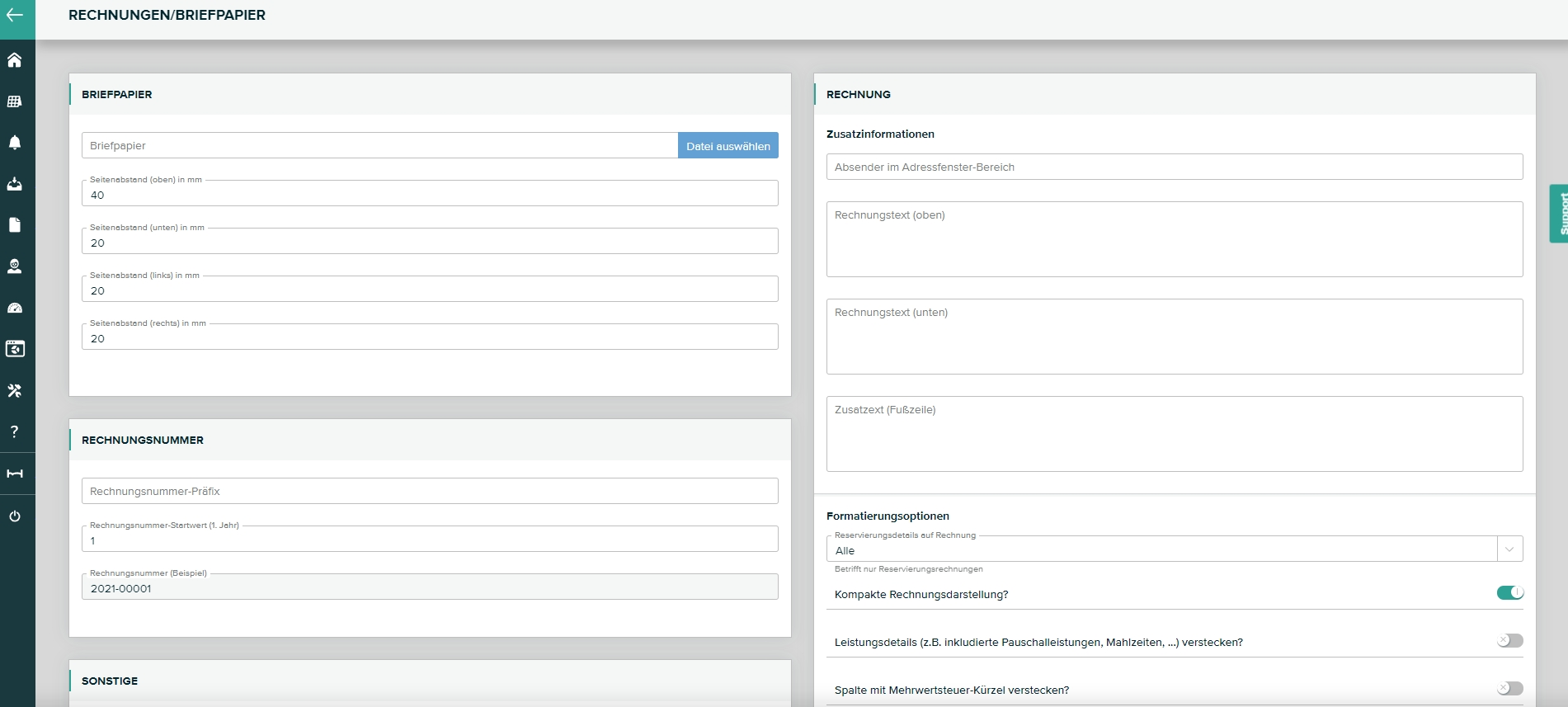Screen dimensions: 1568x707
Task: Click Absender im Adressfenster-Bereich field
Action: coord(1174,167)
